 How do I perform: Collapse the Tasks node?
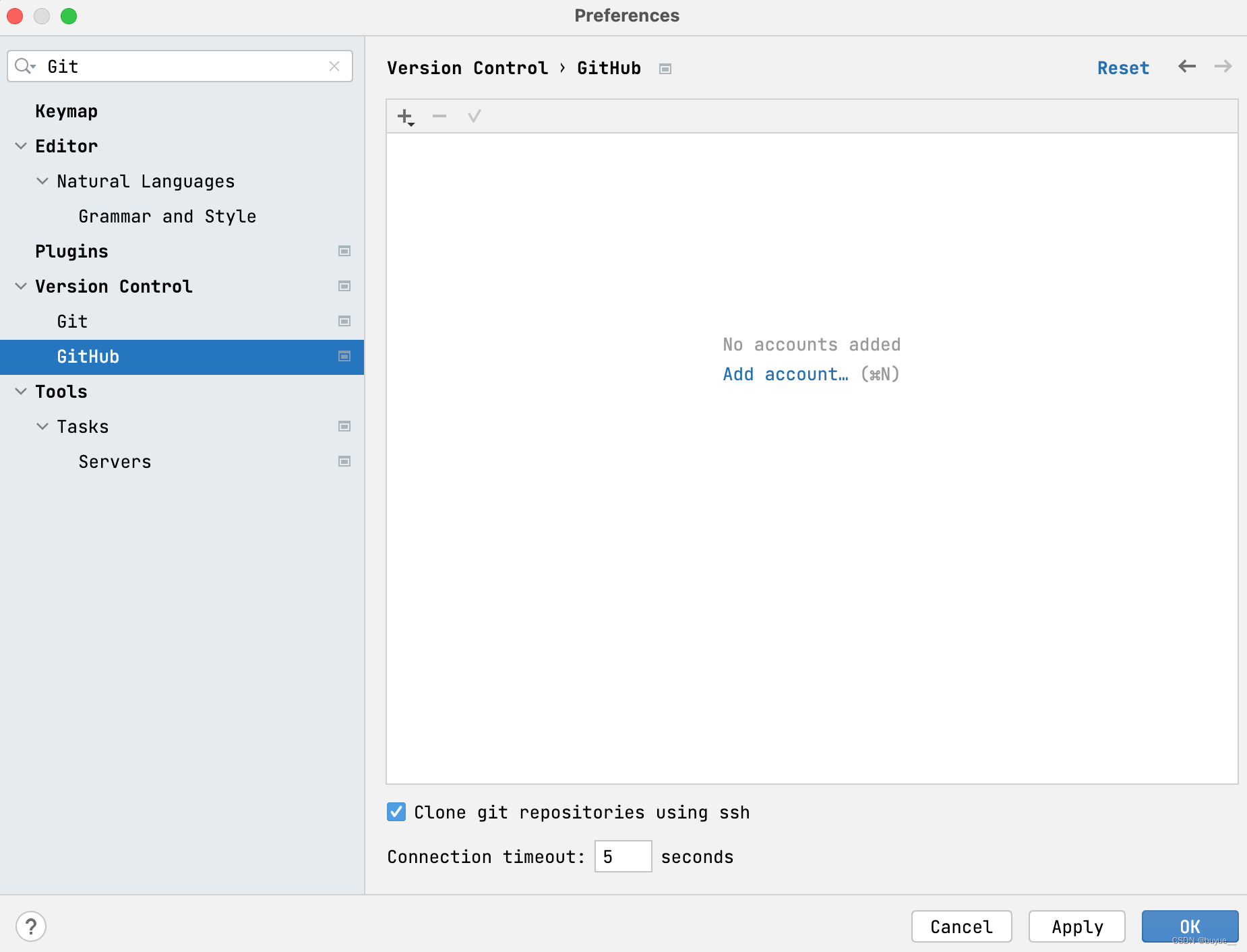click(x=42, y=427)
